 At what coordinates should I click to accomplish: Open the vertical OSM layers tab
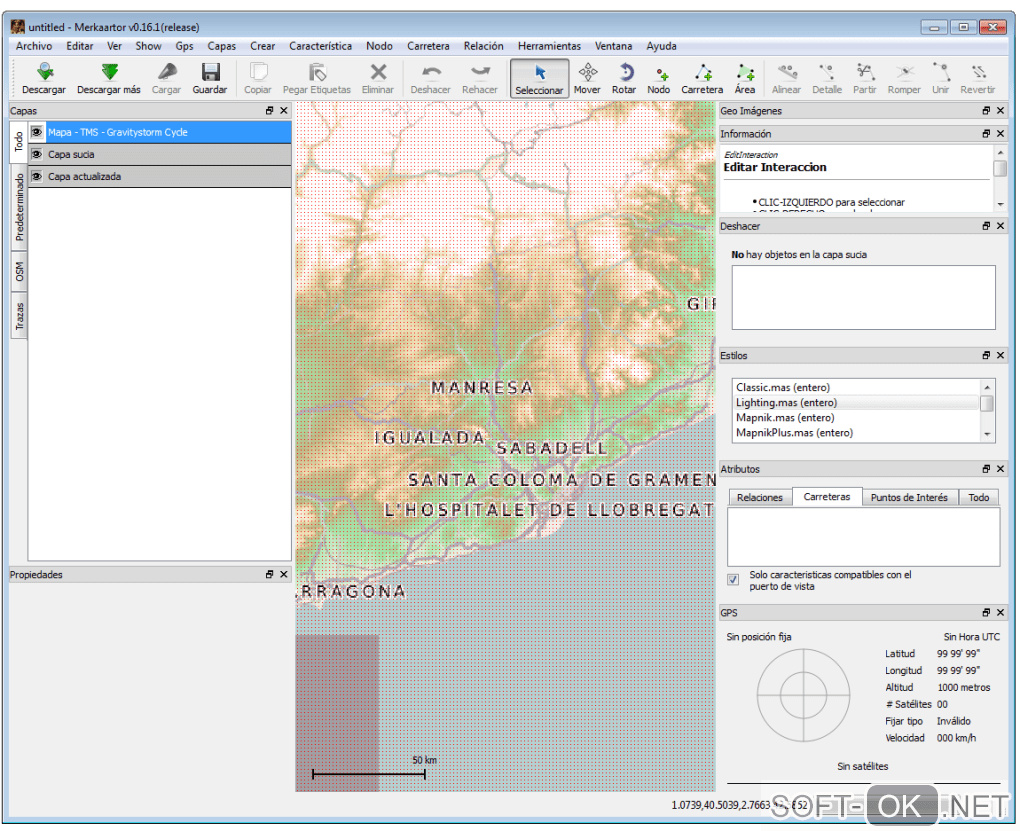click(19, 272)
